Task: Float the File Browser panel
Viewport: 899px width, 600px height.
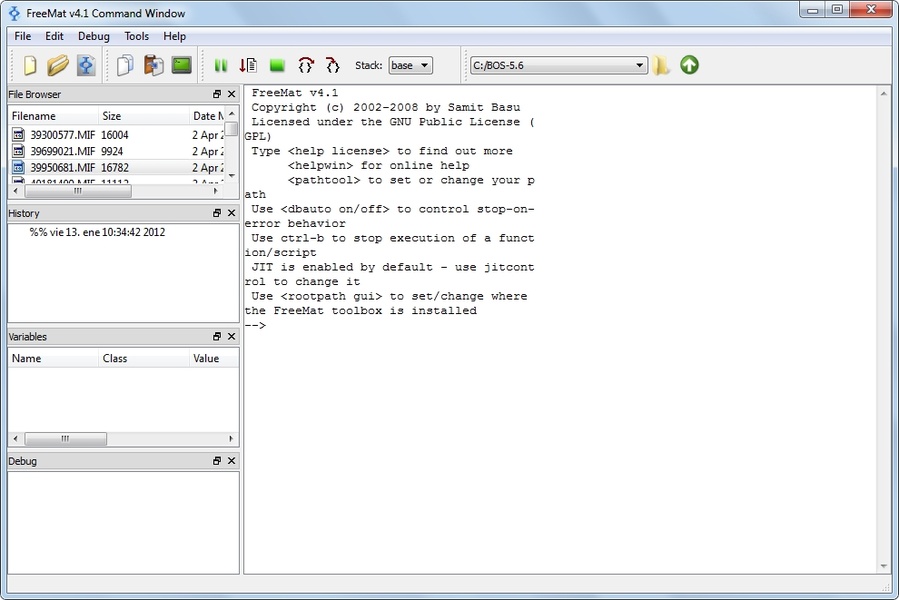Action: click(217, 94)
